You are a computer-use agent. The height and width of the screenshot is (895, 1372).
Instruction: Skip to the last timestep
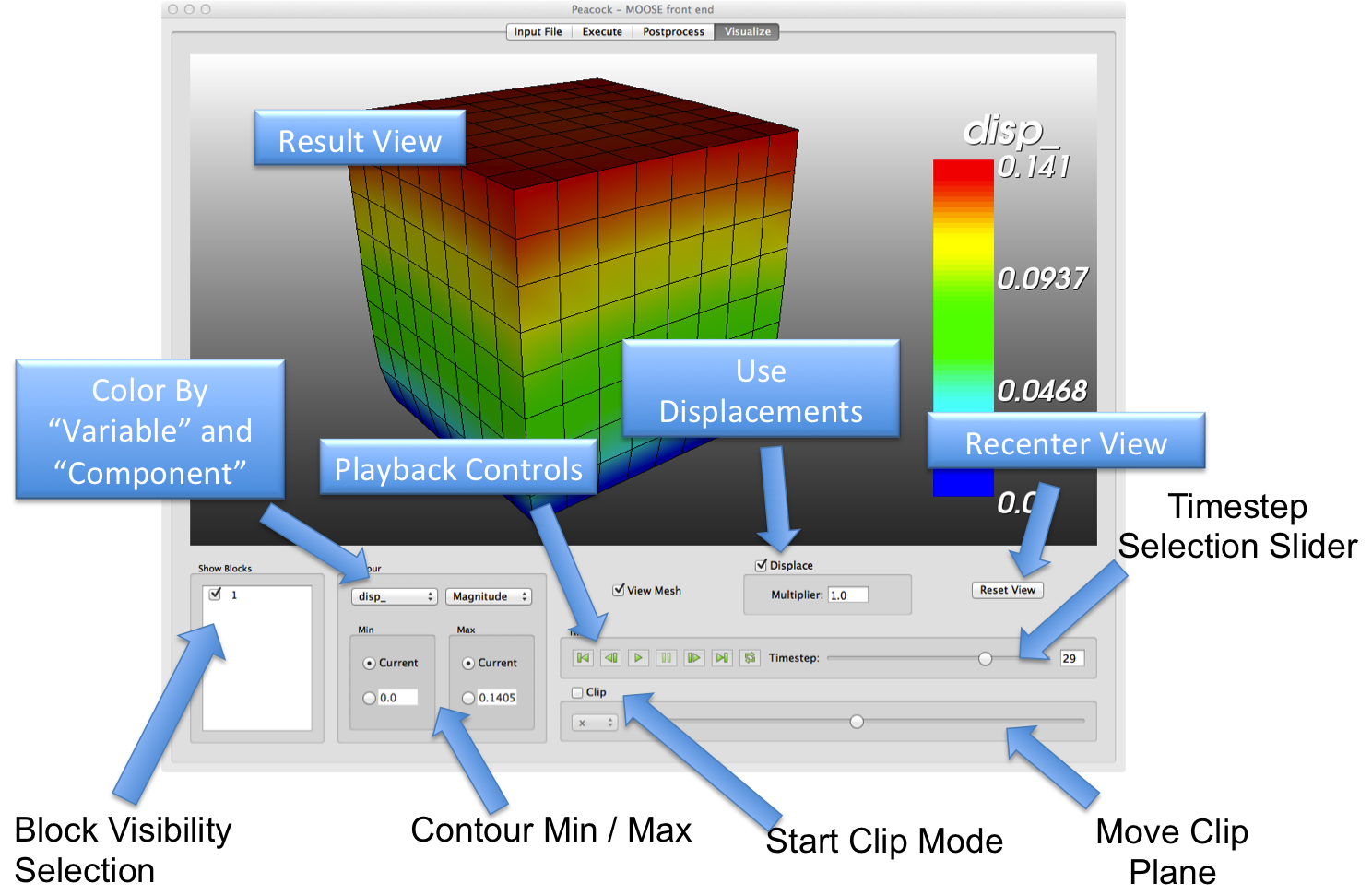click(722, 658)
